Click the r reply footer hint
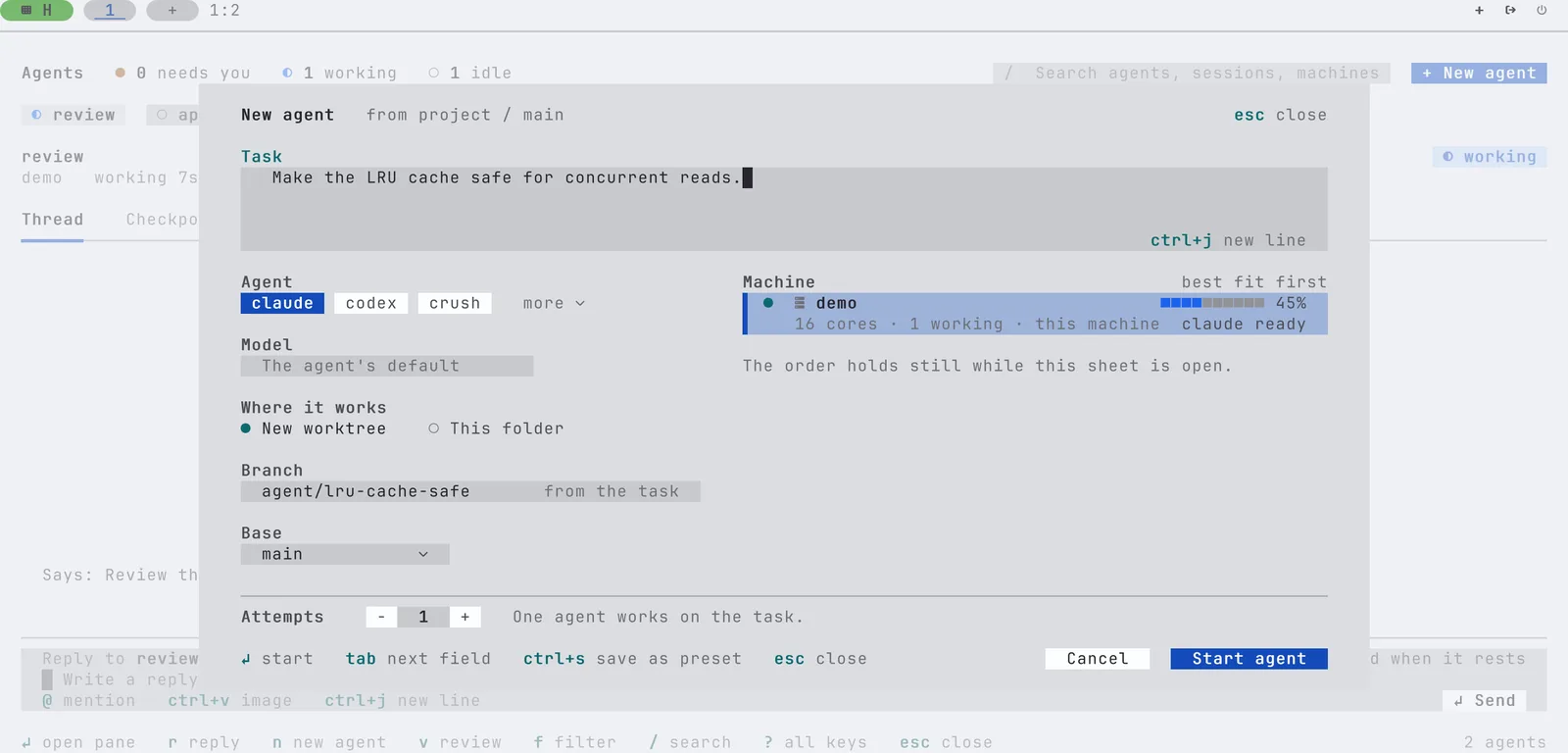Image resolution: width=1568 pixels, height=753 pixels. (204, 742)
